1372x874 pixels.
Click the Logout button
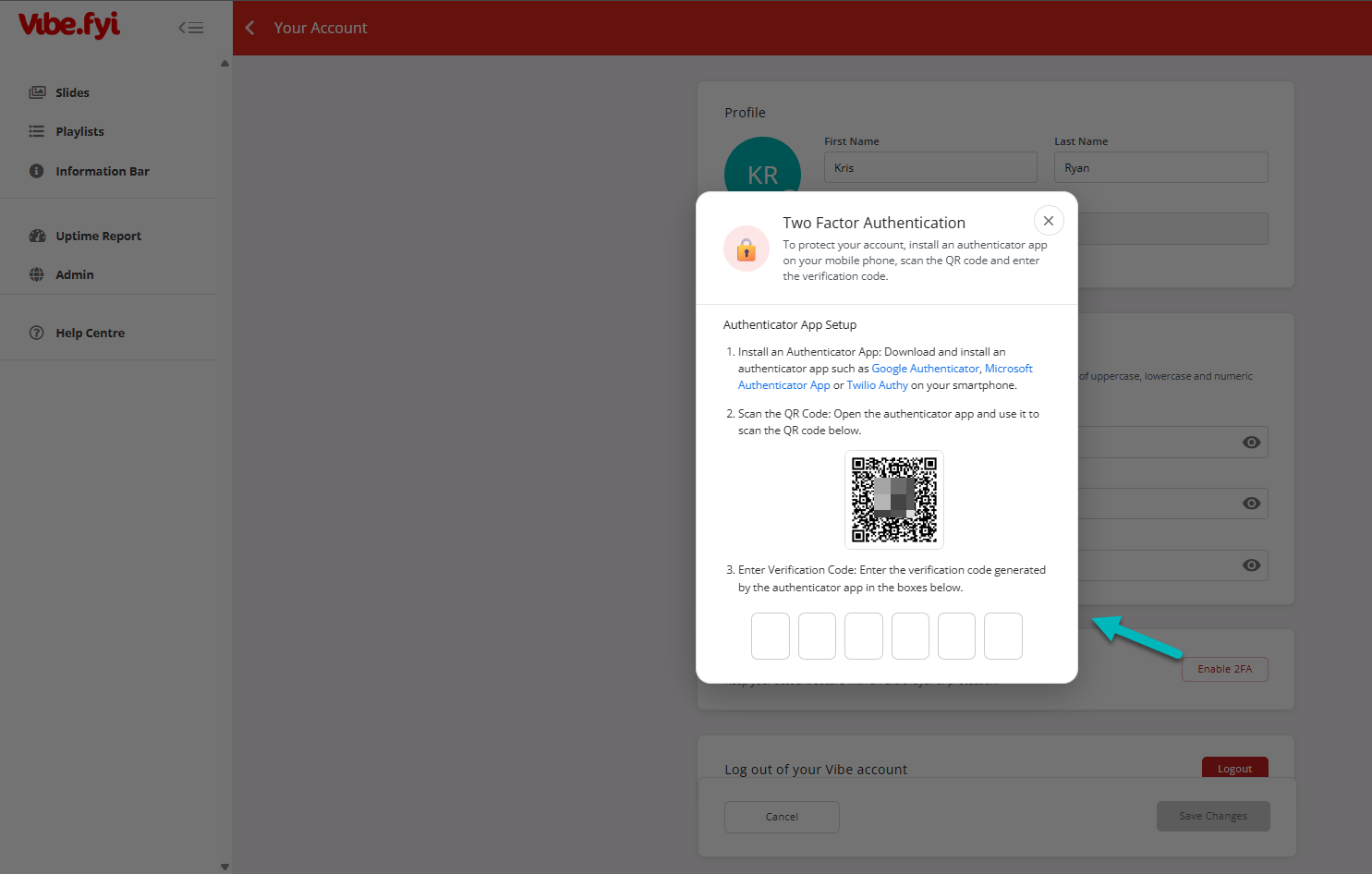1235,768
